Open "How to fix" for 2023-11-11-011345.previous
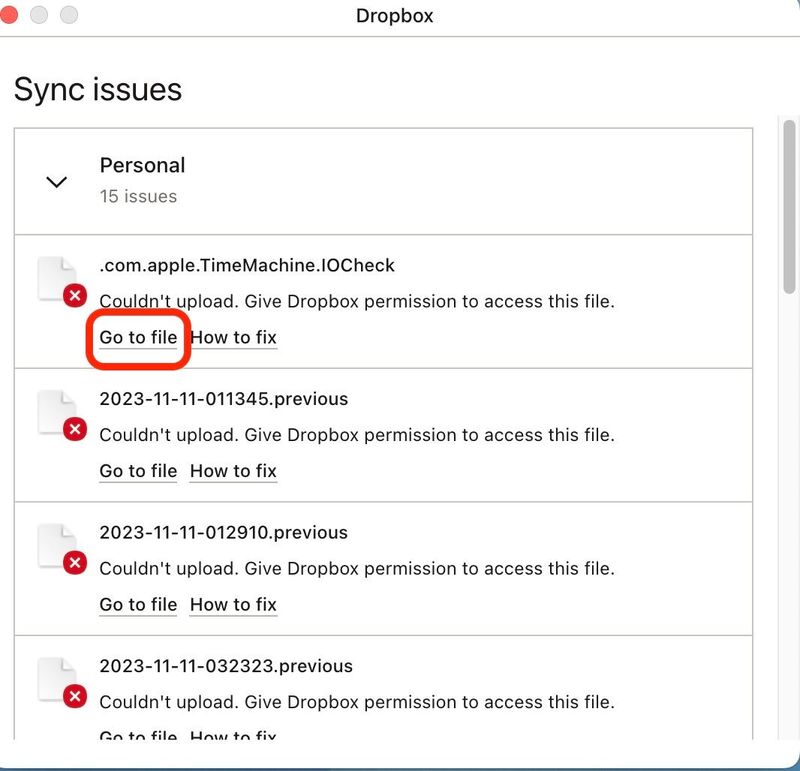This screenshot has width=800, height=771. pyautogui.click(x=233, y=471)
